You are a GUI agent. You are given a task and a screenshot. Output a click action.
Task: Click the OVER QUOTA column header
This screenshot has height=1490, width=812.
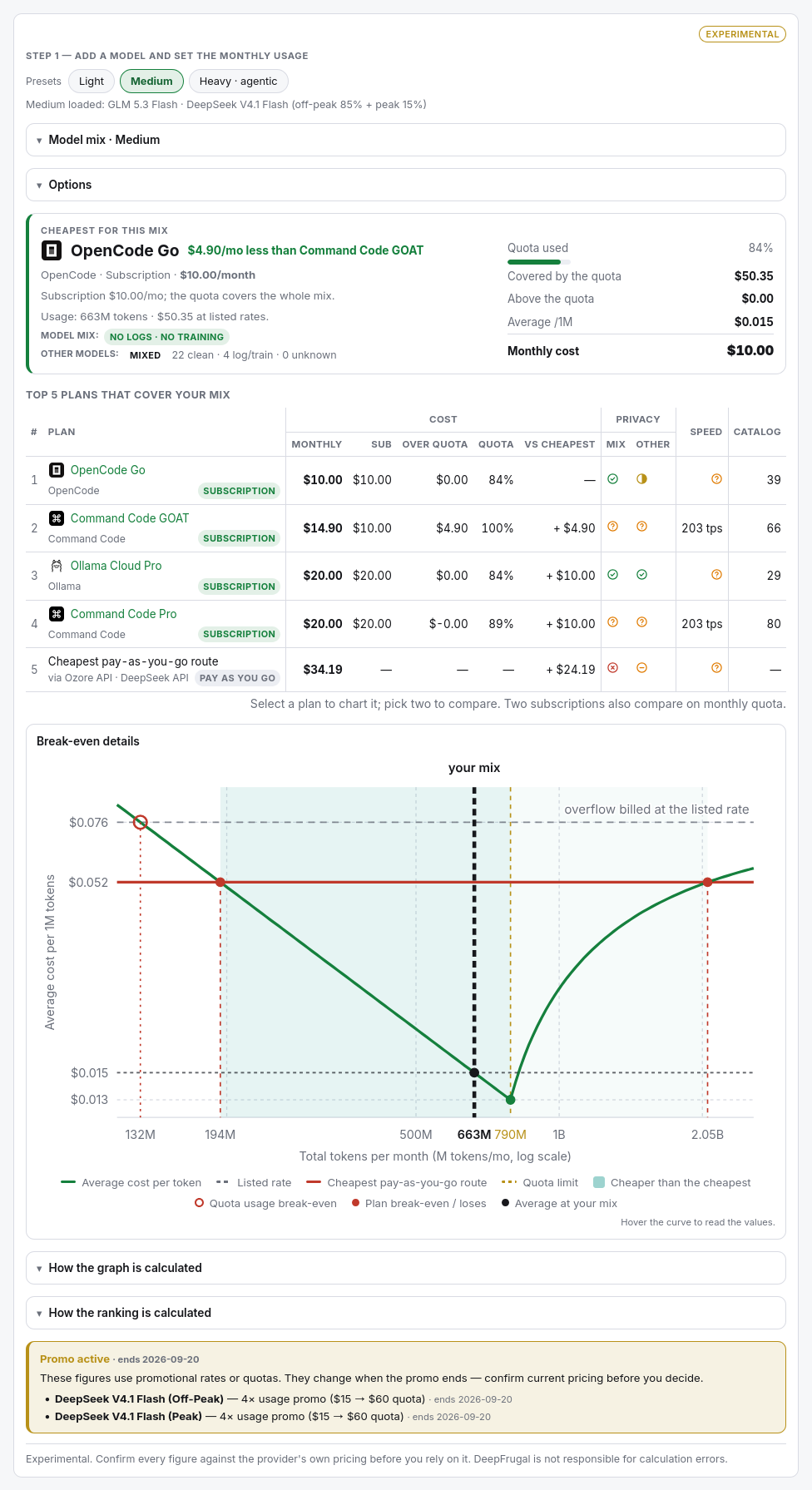(435, 444)
